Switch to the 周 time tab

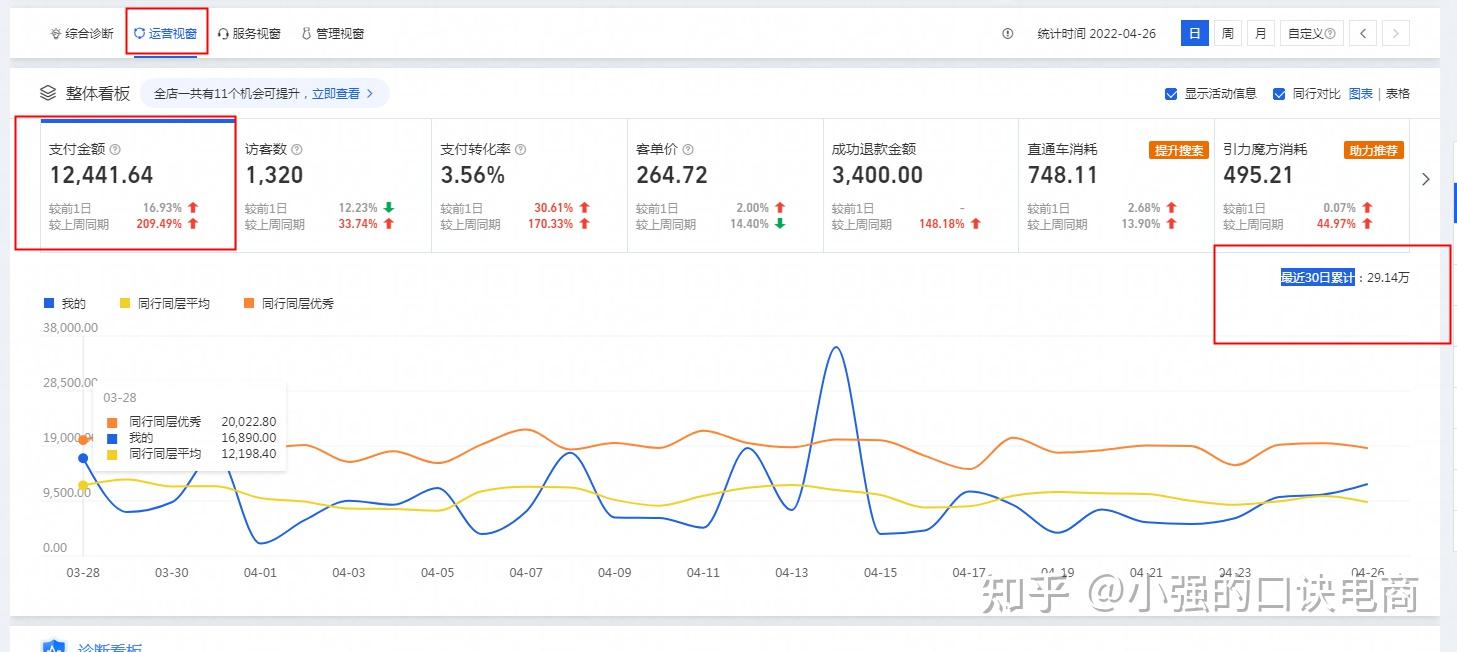[x=1227, y=32]
